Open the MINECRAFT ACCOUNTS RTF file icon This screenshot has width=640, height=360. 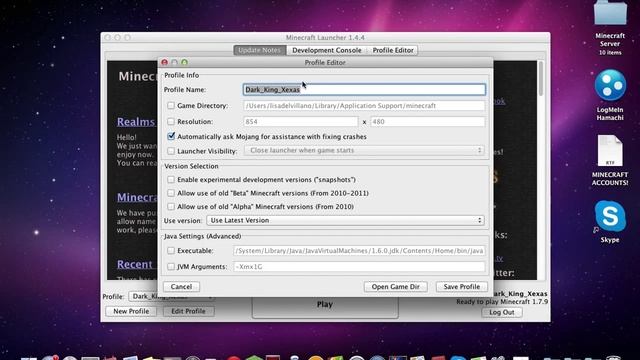[610, 151]
